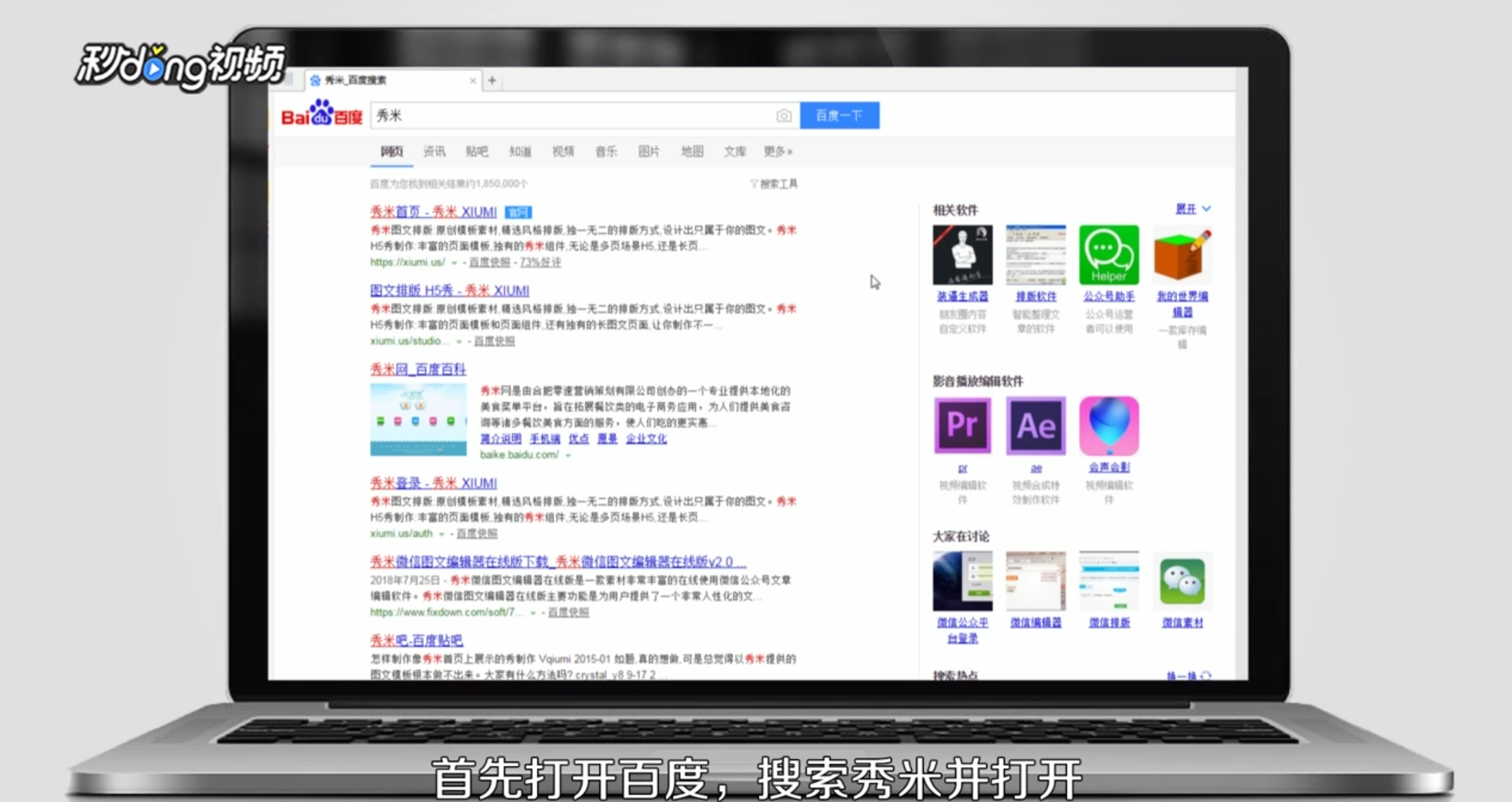
Task: Click the 微信编辑器 thumbnail
Action: (1035, 581)
